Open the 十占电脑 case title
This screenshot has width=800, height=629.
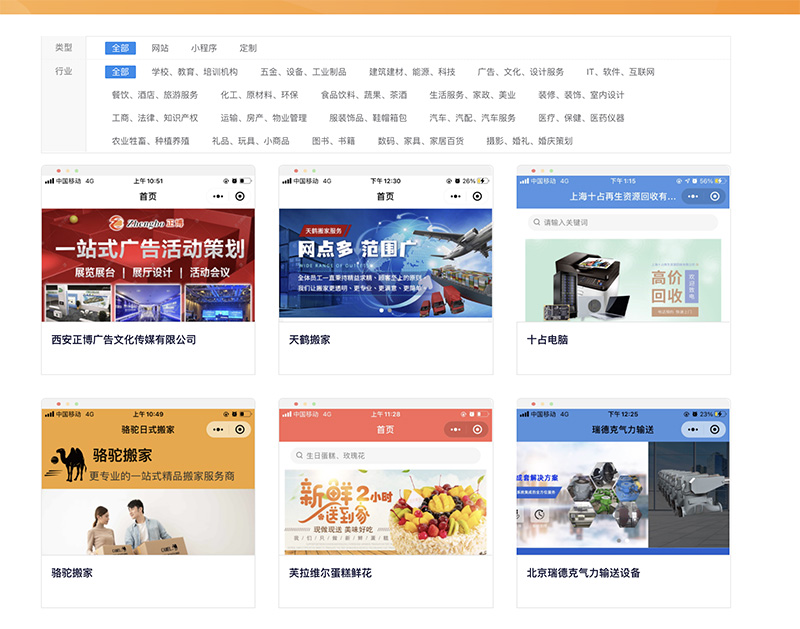point(547,340)
